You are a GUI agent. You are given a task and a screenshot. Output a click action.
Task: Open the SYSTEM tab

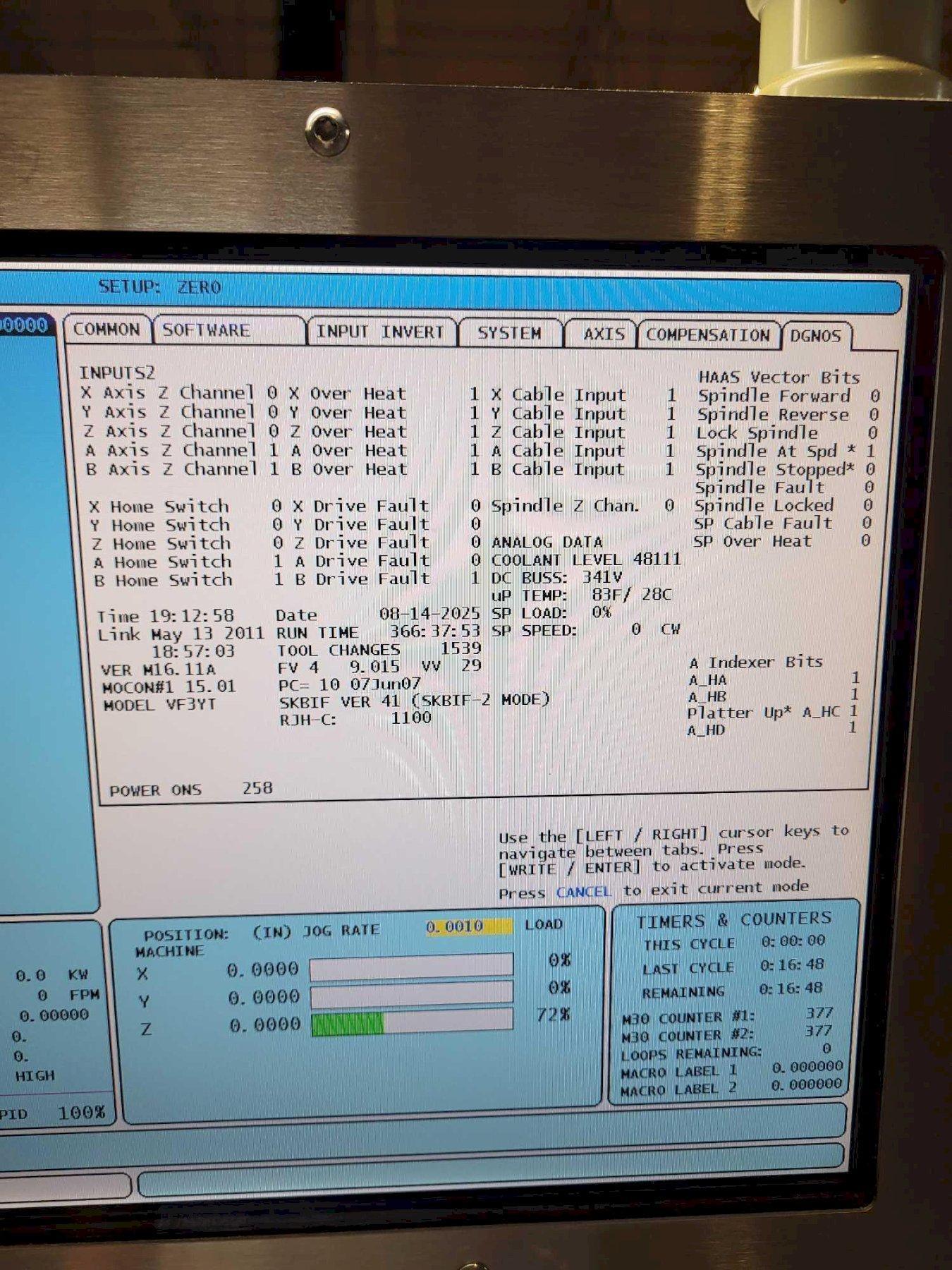pos(509,333)
